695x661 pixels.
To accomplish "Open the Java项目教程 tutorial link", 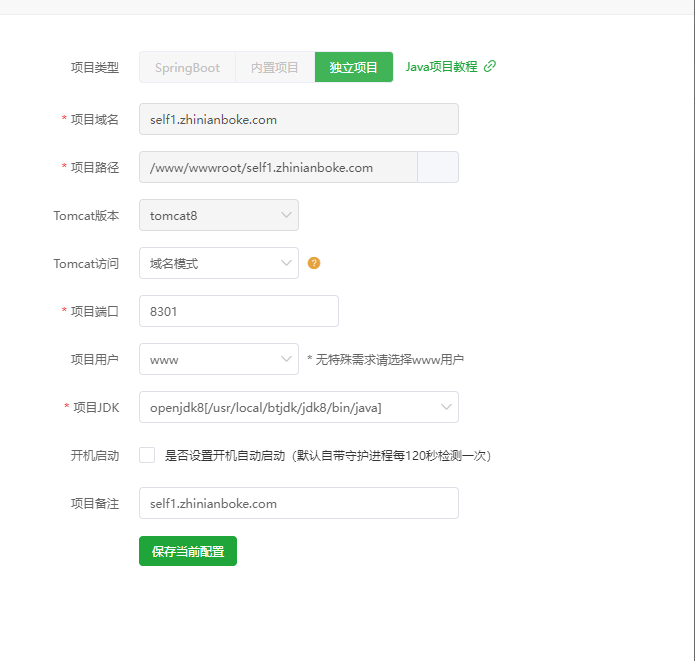I will pos(441,66).
